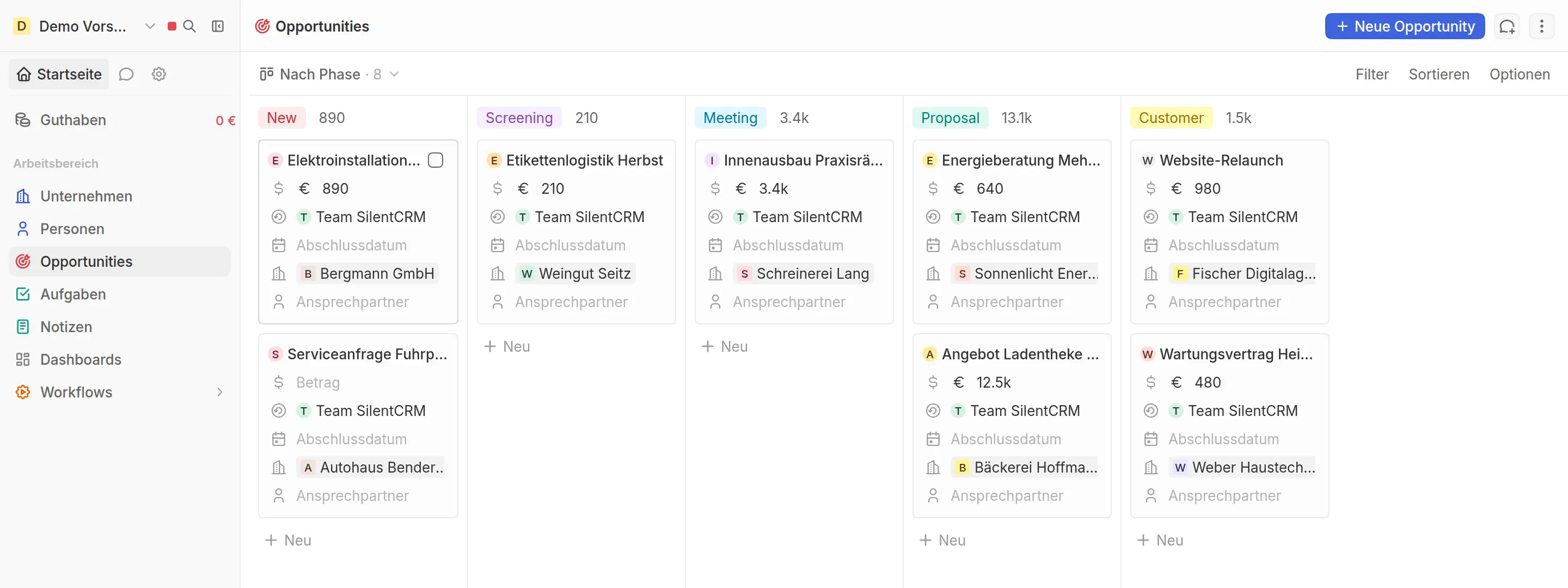Click the Personen person icon
The image size is (1568, 588).
tap(22, 229)
